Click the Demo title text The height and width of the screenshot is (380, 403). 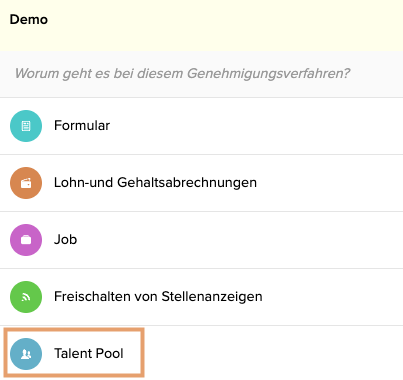29,20
